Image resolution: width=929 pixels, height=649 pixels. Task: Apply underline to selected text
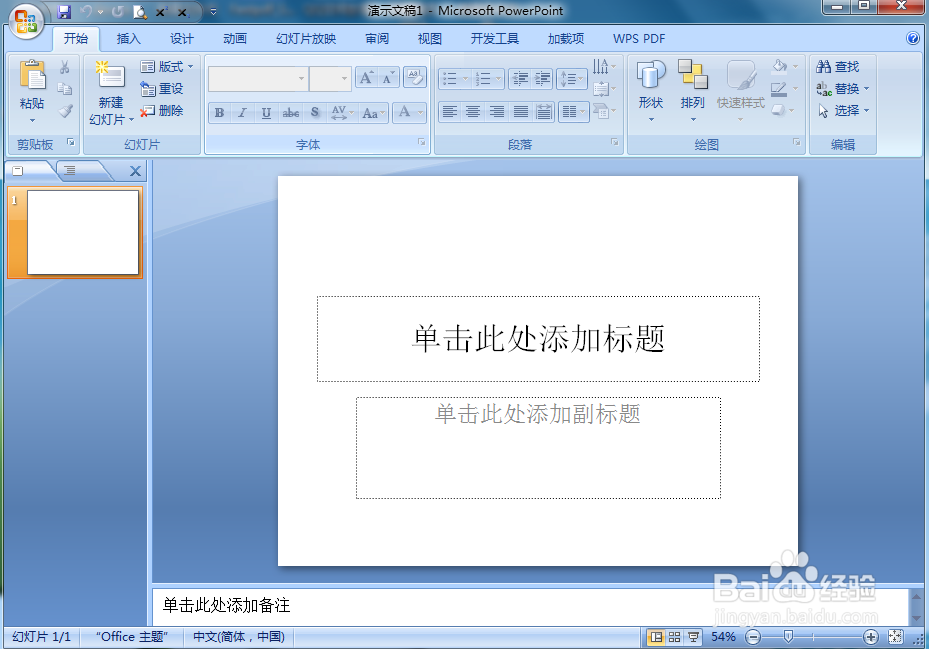[x=266, y=112]
